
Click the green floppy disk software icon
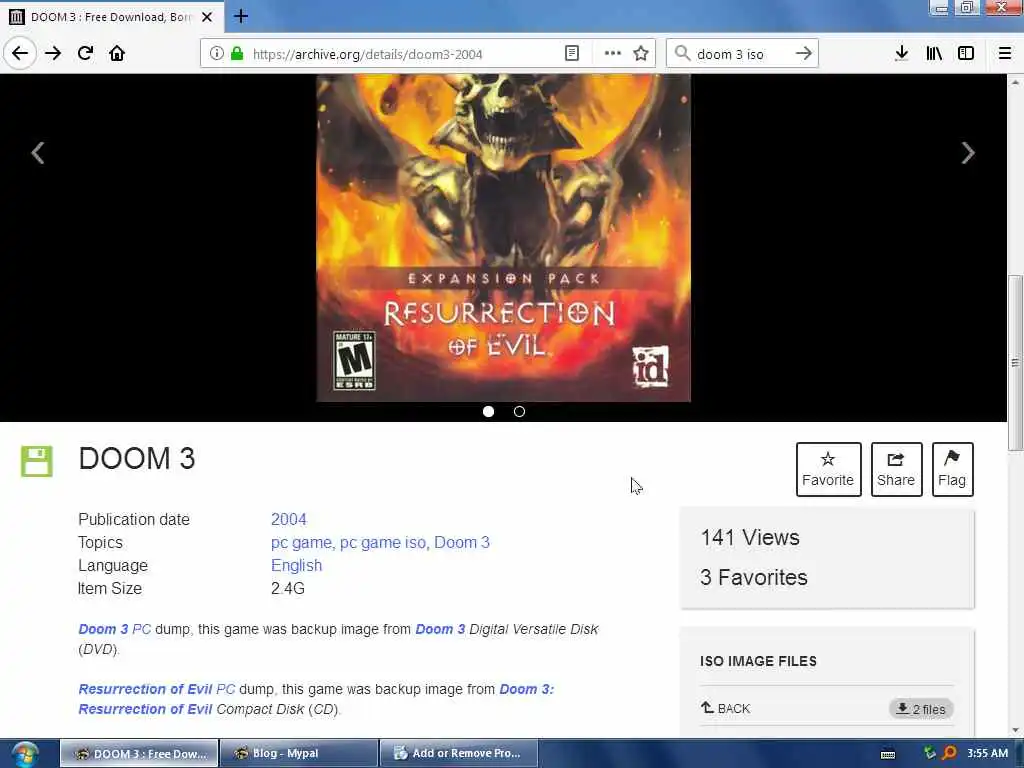tap(37, 461)
